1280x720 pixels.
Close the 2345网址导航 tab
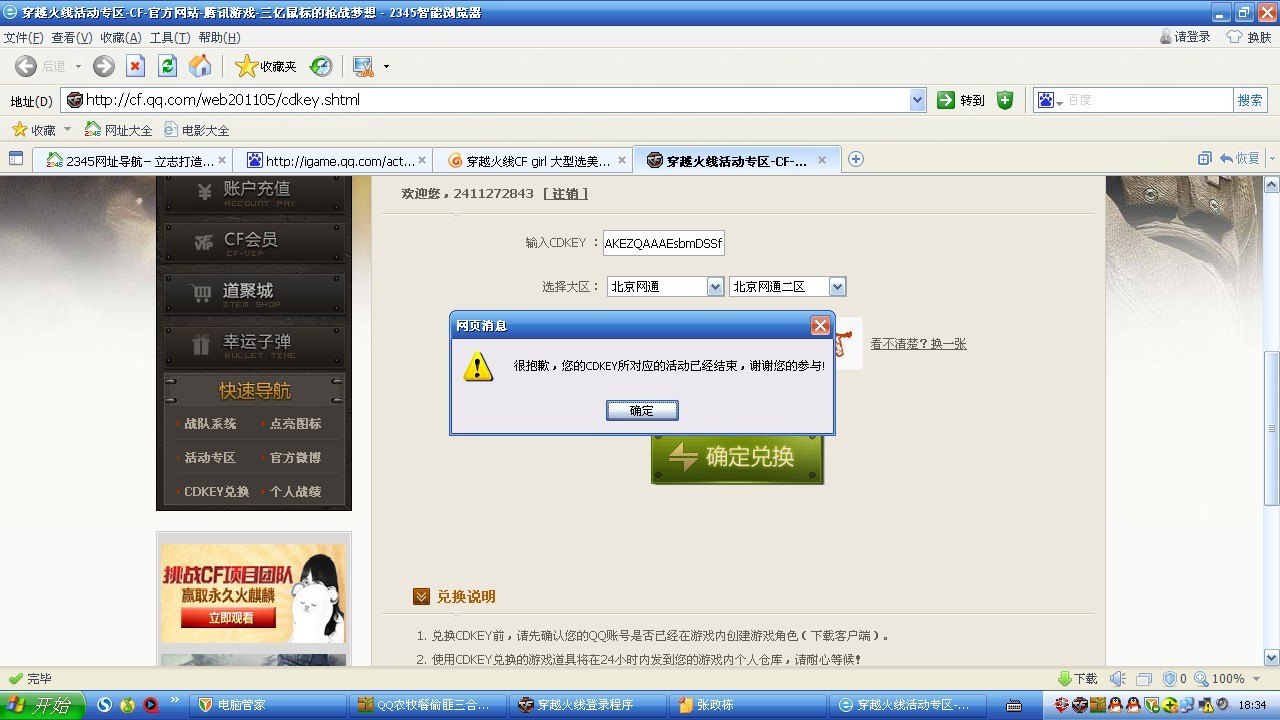click(x=222, y=160)
